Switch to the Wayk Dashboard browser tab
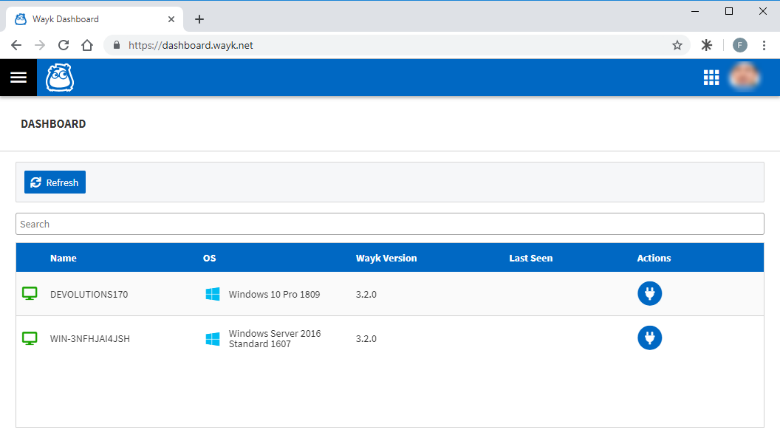Viewport: 780px width, 438px height. 95,19
